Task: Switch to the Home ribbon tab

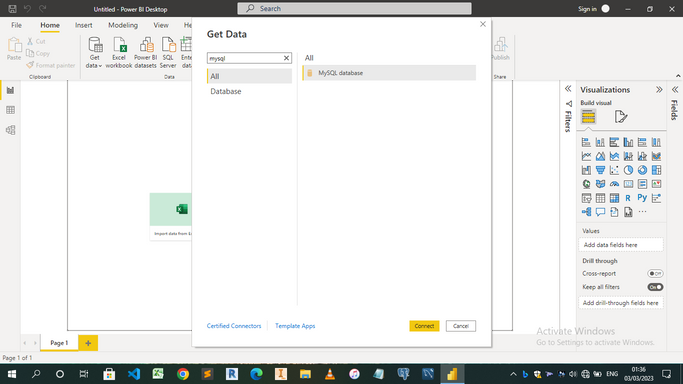Action: [50, 25]
